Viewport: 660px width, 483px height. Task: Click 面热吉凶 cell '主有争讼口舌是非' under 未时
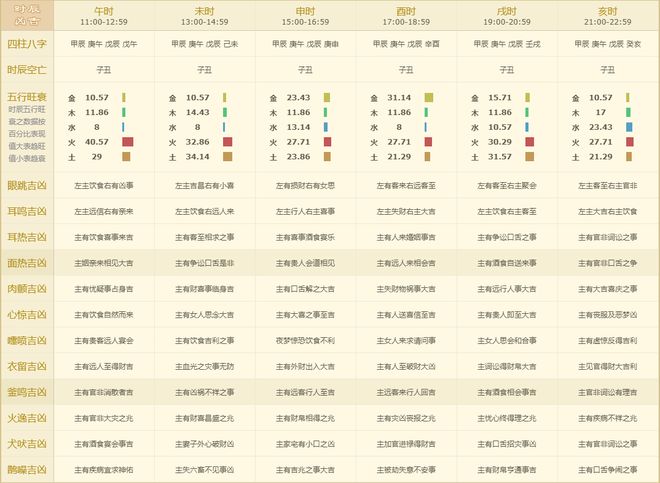[x=205, y=263]
